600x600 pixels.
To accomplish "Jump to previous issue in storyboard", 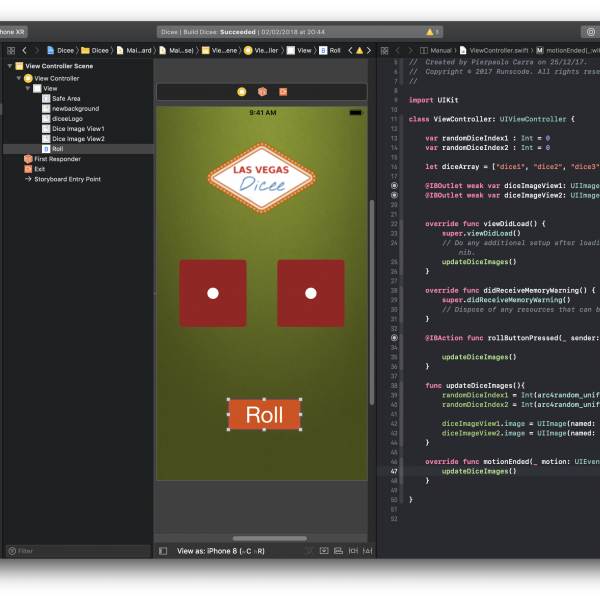I will click(350, 51).
